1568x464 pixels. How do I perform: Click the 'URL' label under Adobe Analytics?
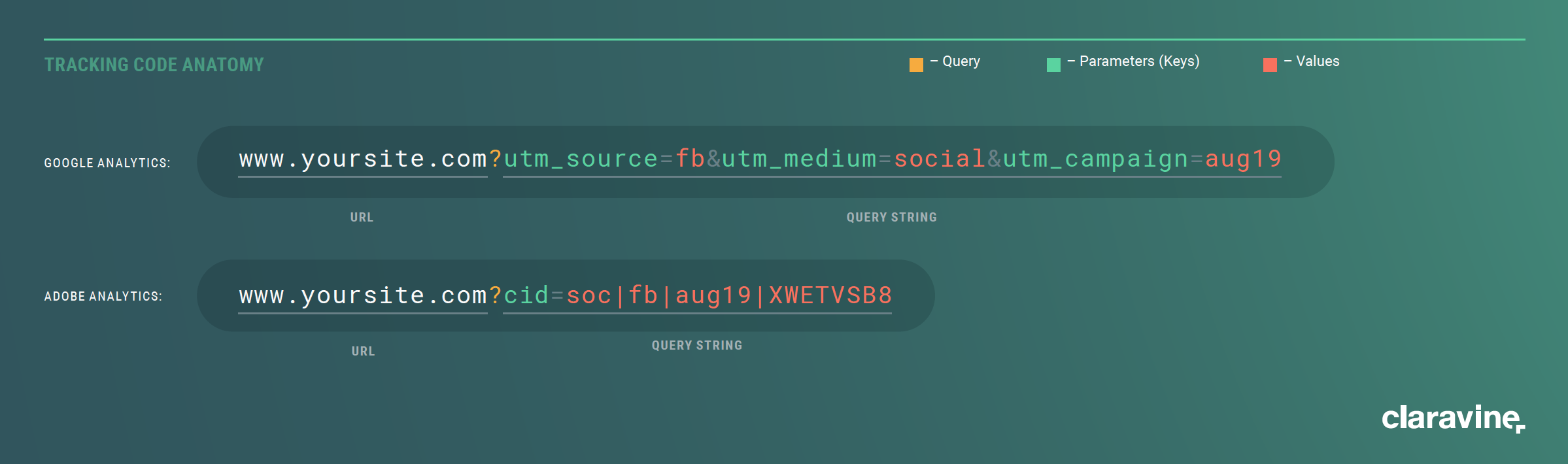coord(364,351)
